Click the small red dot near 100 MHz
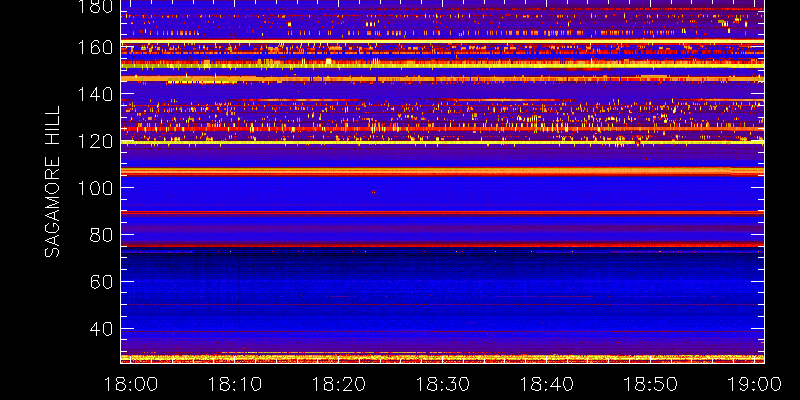 point(373,192)
